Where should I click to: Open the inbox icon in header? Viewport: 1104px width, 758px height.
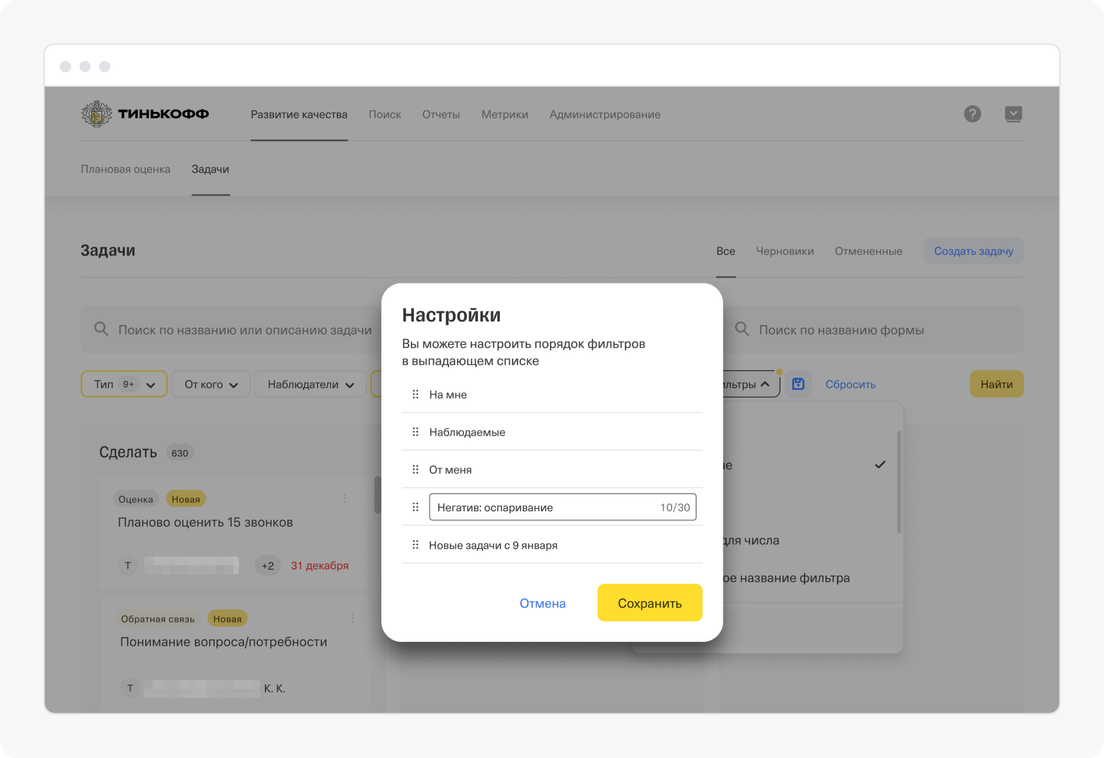tap(1013, 114)
